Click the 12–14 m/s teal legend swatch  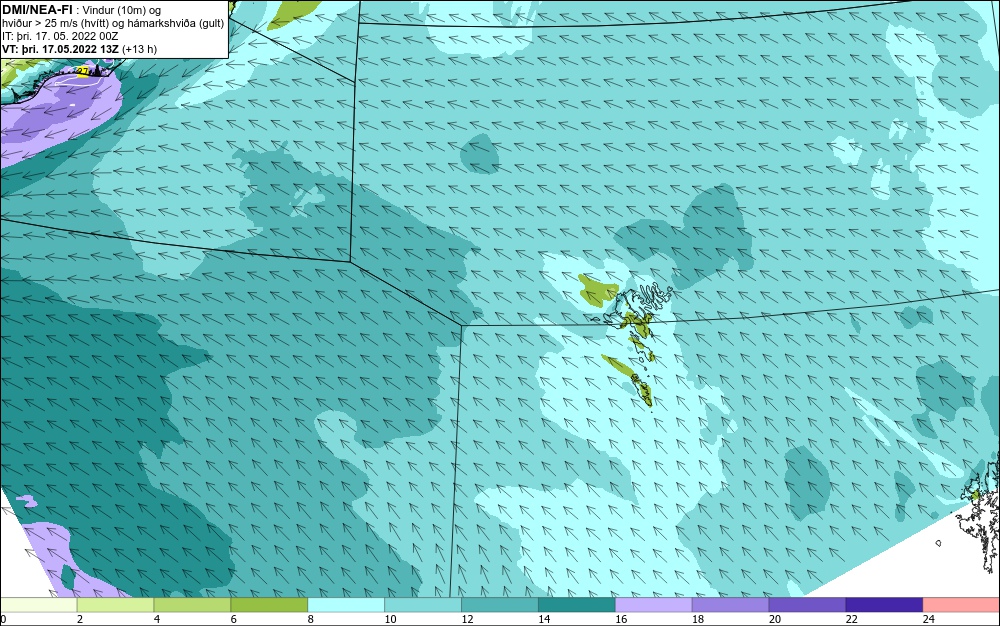500,605
